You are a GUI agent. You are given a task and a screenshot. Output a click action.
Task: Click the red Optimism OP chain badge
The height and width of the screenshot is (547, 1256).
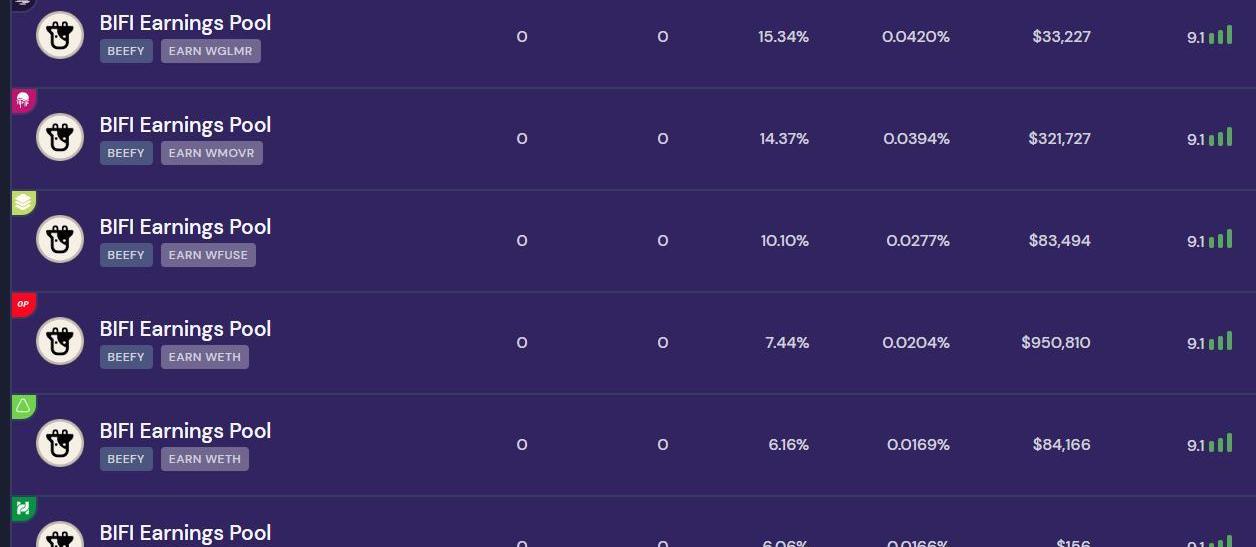(23, 304)
